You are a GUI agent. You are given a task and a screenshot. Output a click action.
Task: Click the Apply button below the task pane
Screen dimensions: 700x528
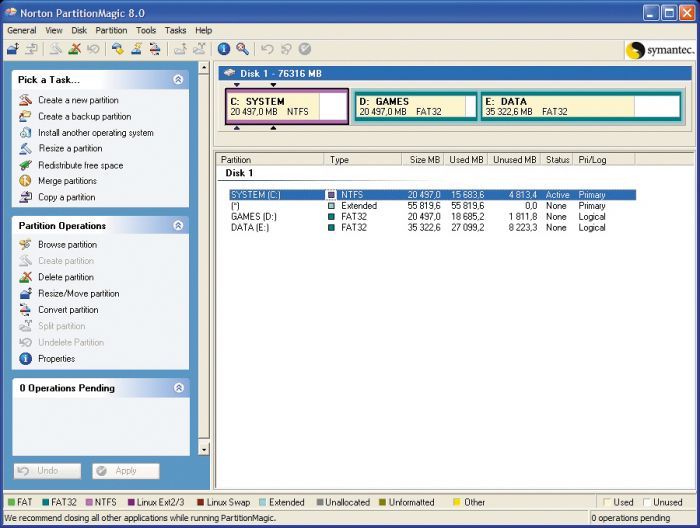[126, 471]
